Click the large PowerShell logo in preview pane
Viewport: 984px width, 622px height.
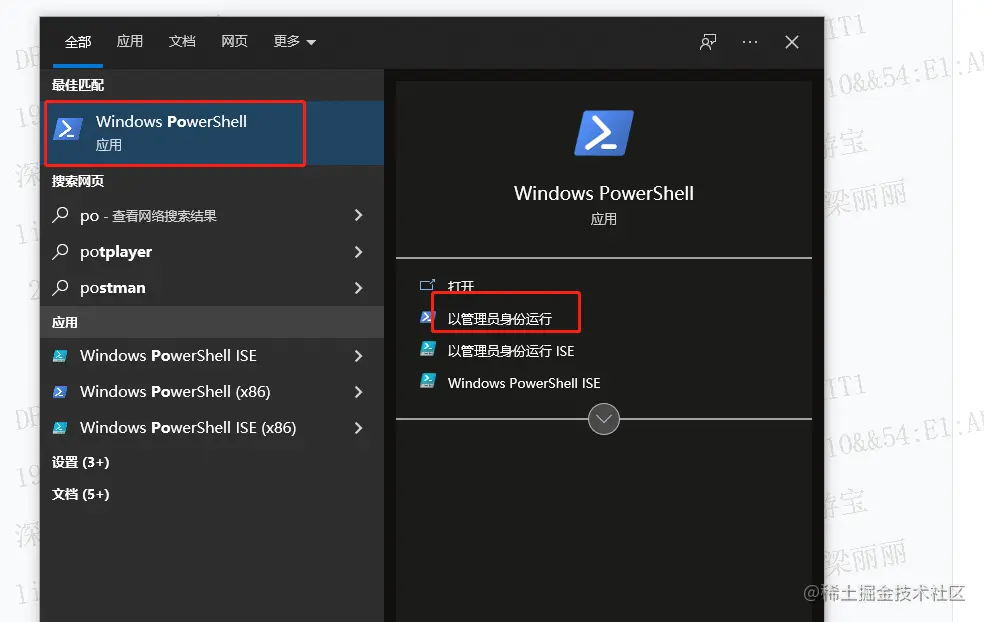tap(604, 133)
